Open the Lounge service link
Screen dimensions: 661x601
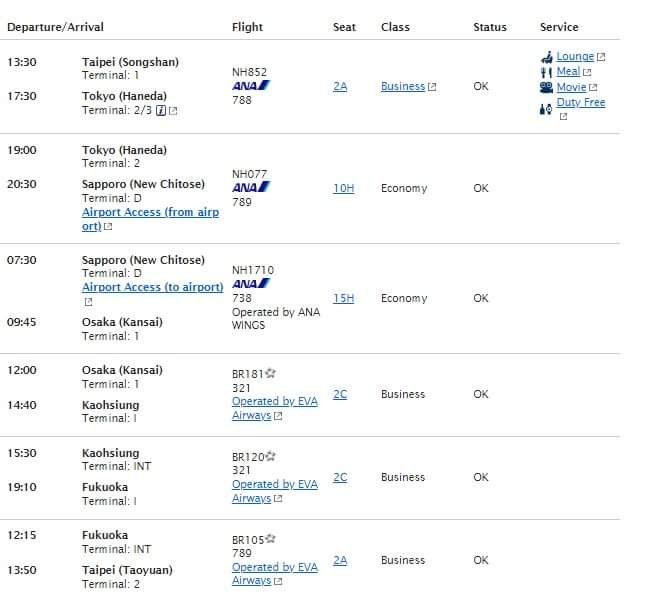575,57
